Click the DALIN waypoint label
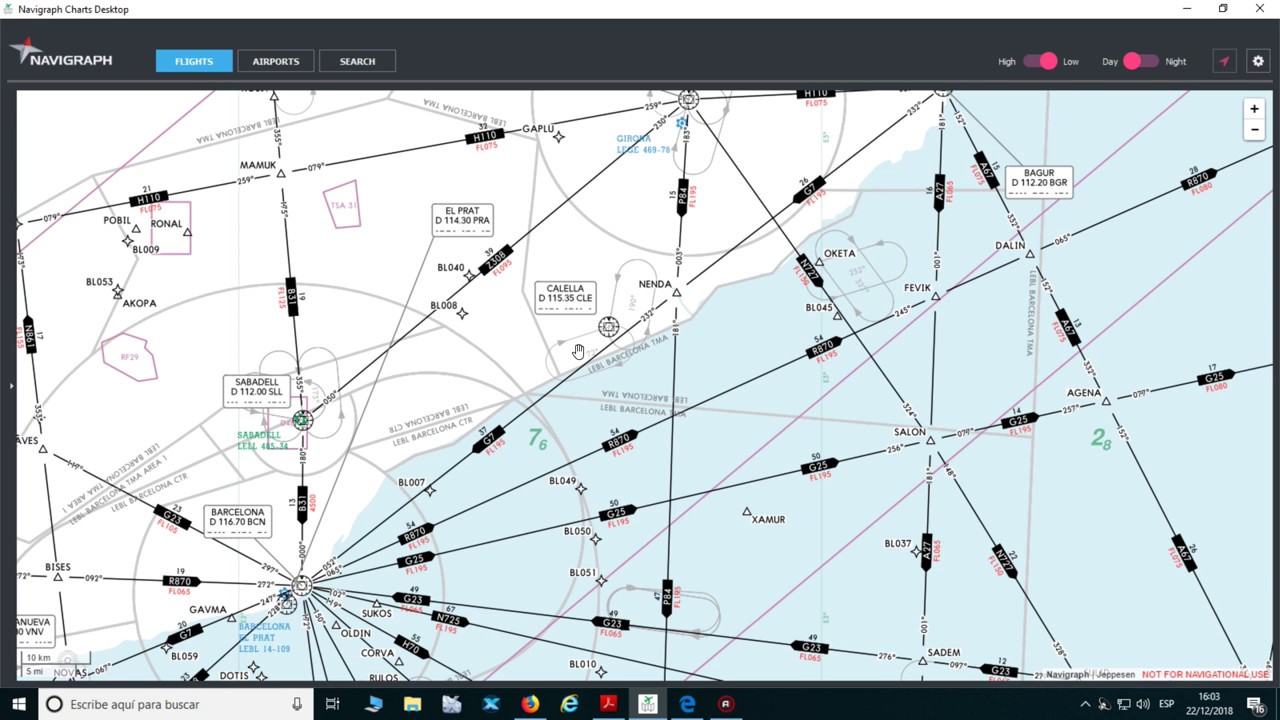Screen dimensions: 1280x720 (x=1010, y=245)
